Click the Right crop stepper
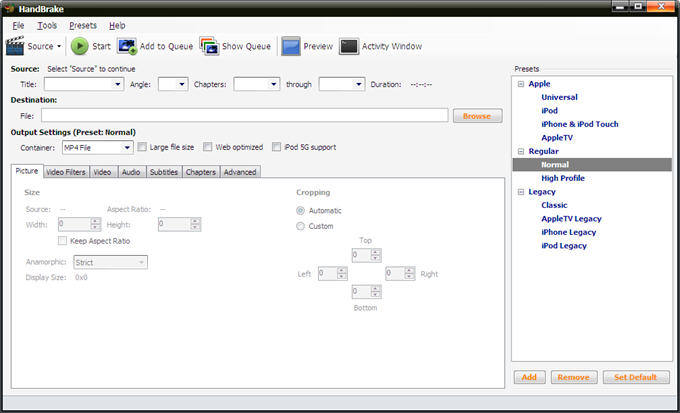Screen dimensions: 680x413 400,273
